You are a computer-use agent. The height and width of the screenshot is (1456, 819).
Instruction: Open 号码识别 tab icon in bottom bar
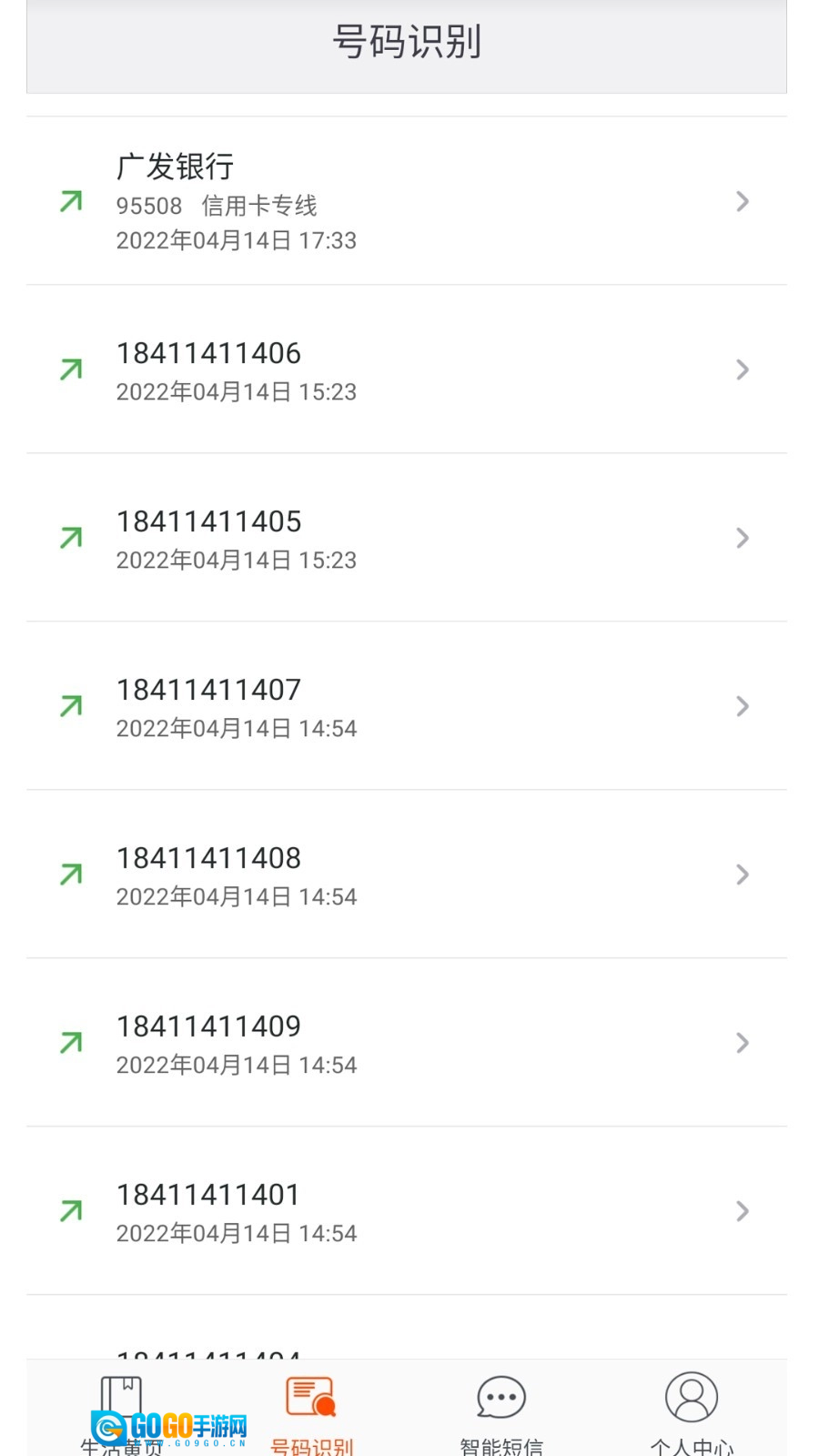(x=311, y=1397)
